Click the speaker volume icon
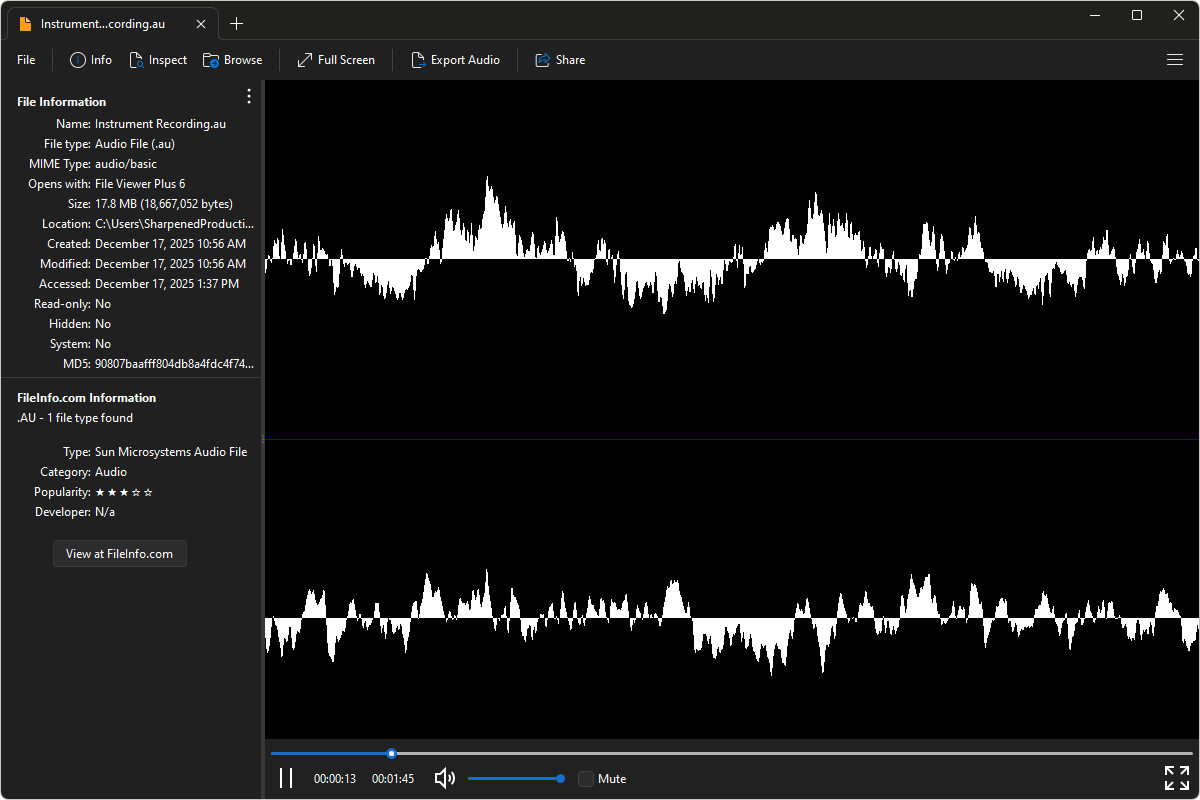1200x800 pixels. pyautogui.click(x=444, y=777)
